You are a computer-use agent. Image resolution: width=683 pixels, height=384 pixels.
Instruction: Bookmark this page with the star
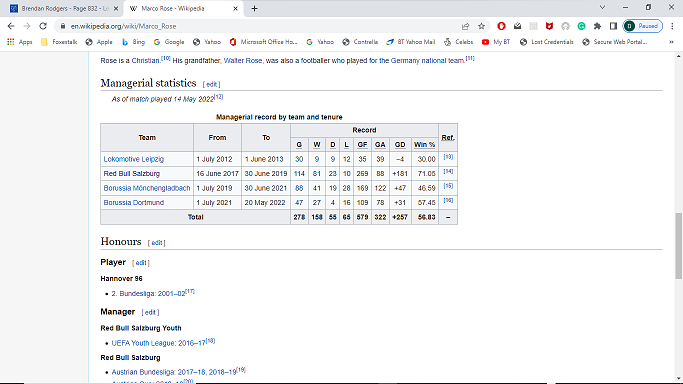(x=481, y=26)
